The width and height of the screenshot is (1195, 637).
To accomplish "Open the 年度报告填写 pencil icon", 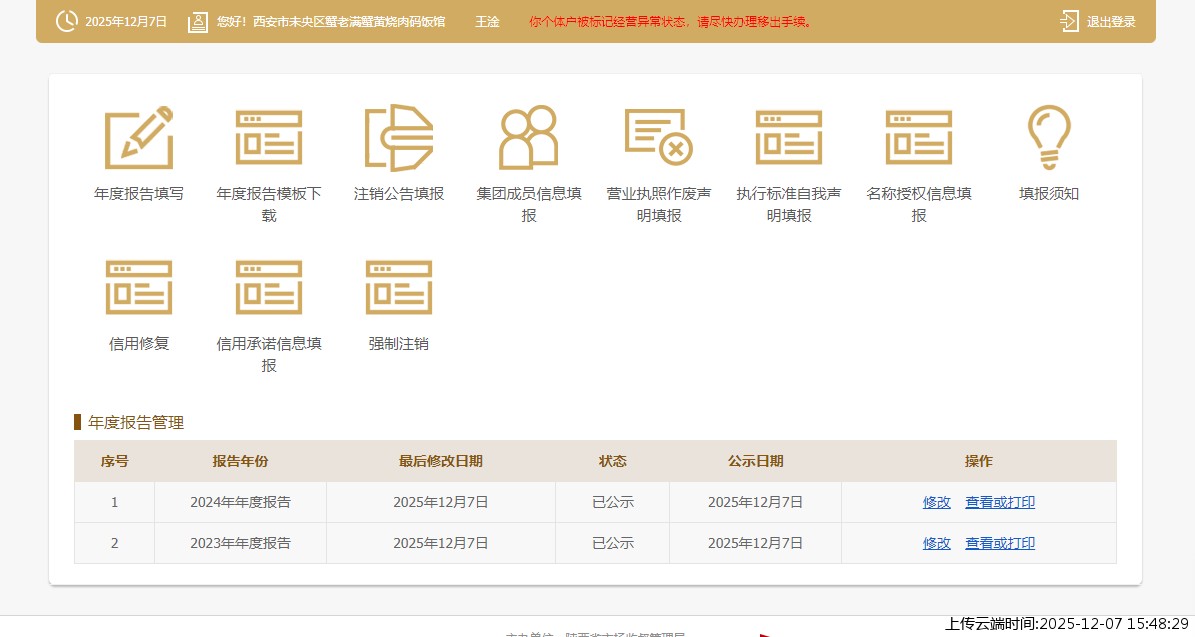I will [x=139, y=137].
